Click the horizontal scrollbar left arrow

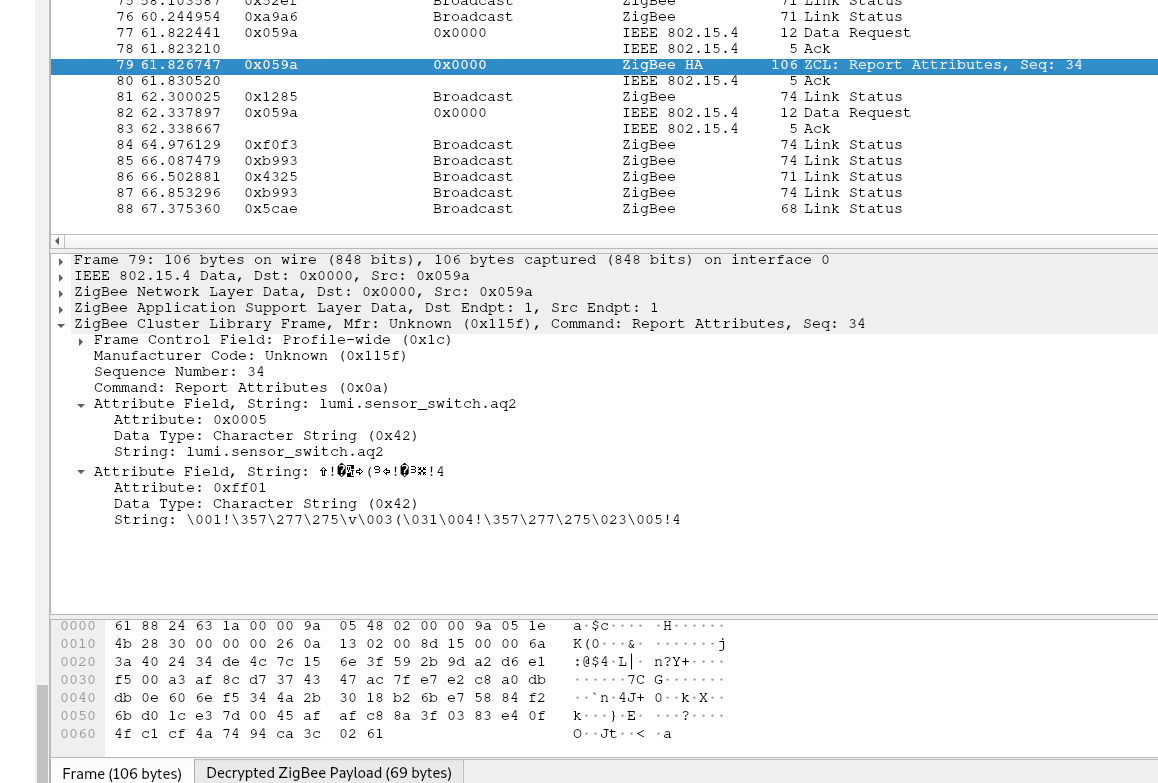click(58, 241)
